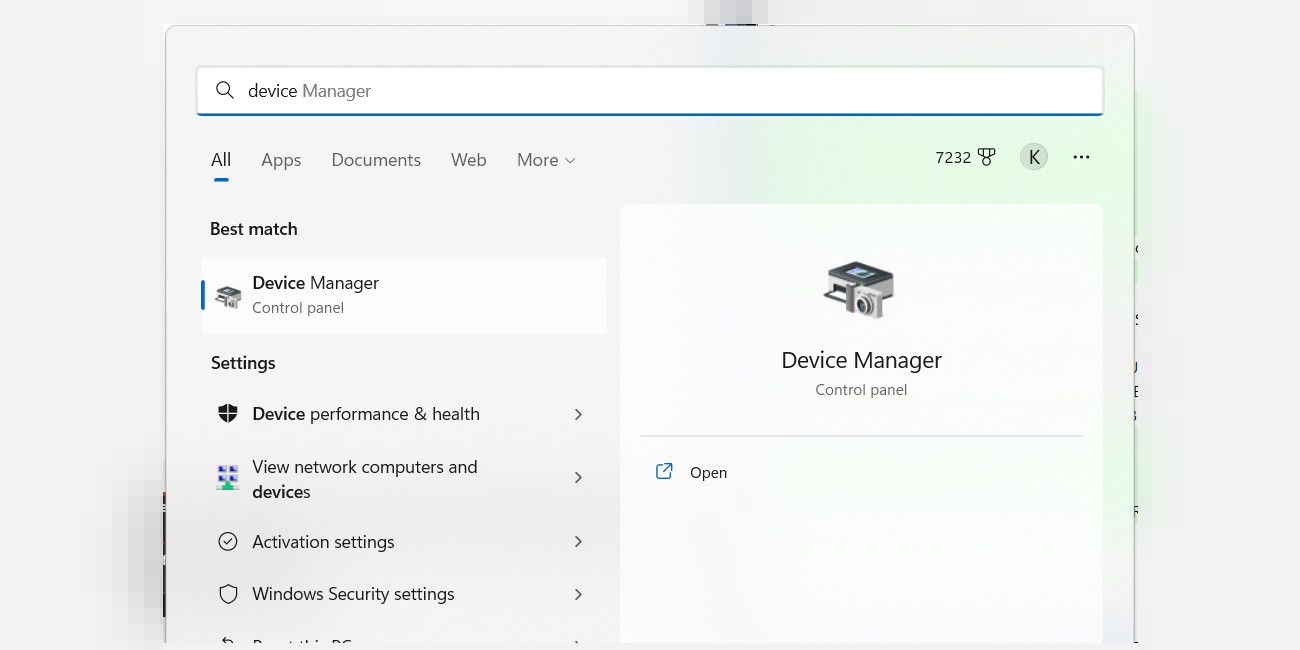1300x650 pixels.
Task: Click the Windows Security settings shield icon
Action: 228,593
